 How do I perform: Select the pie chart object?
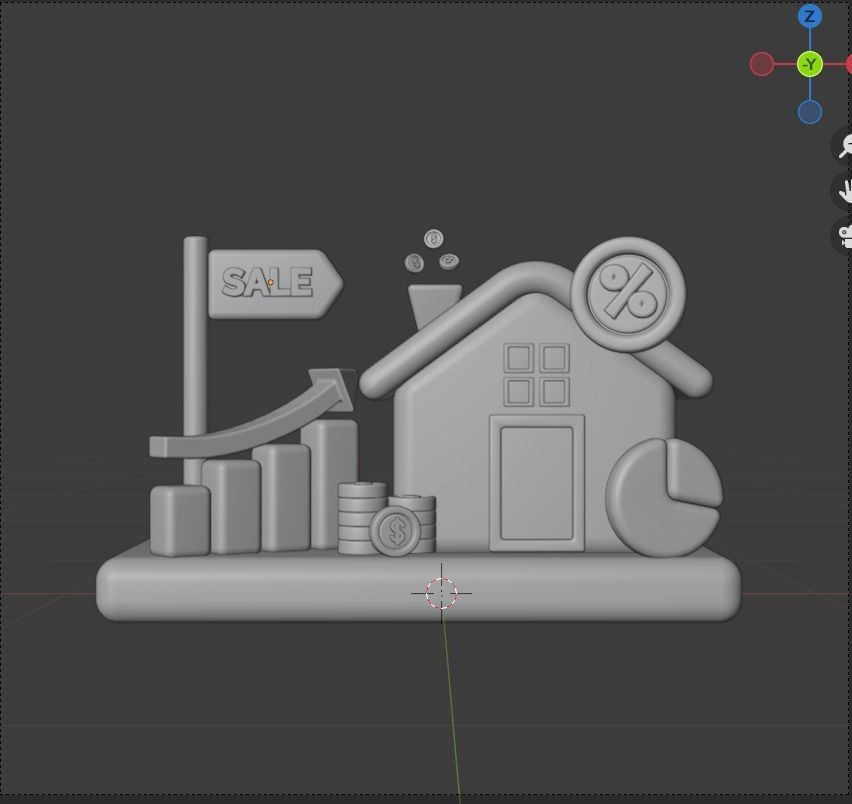click(x=664, y=498)
